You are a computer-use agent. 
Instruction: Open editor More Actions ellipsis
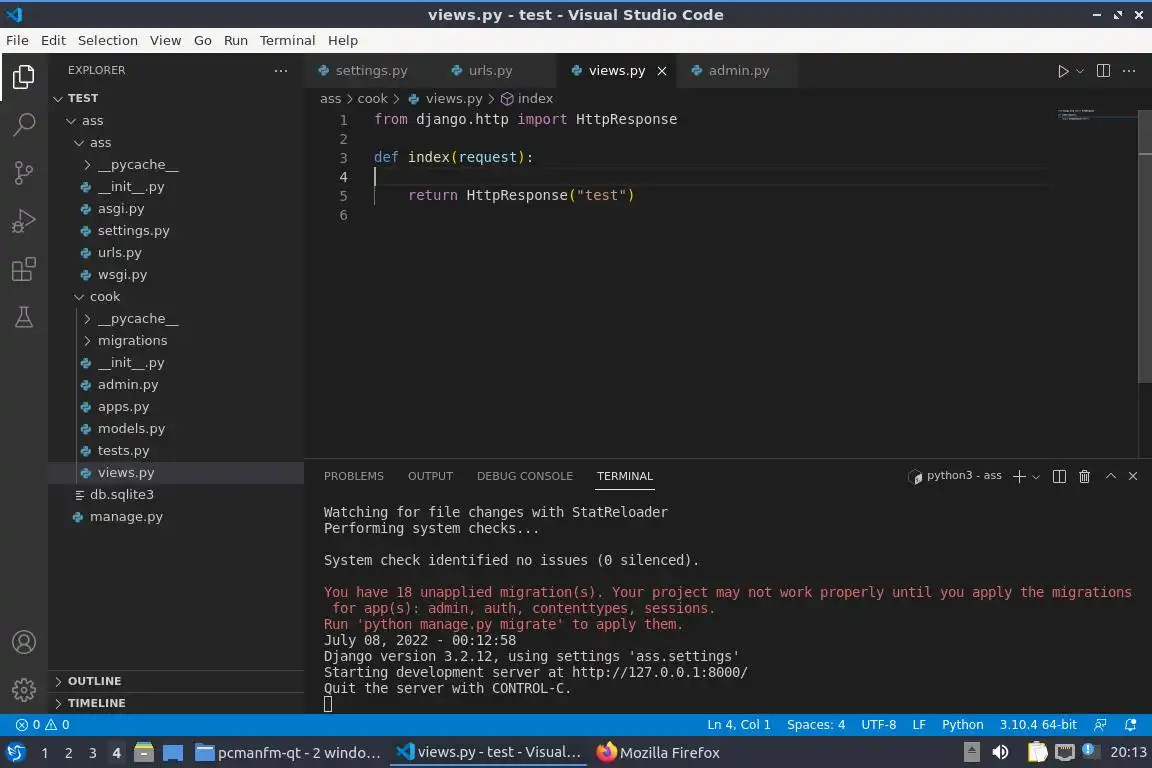pos(1129,71)
